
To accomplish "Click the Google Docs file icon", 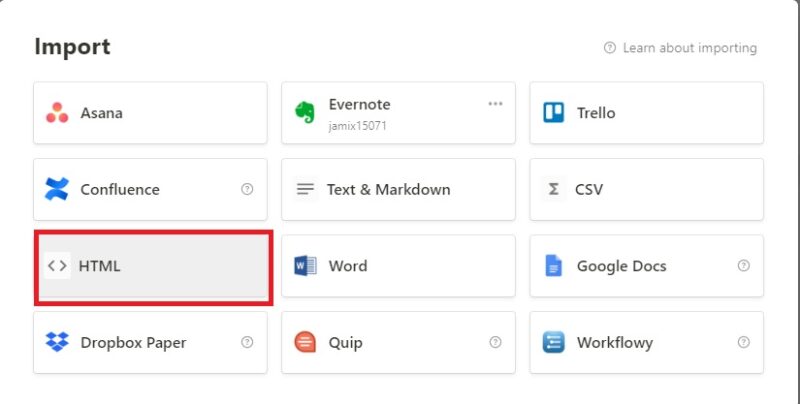I will (554, 266).
